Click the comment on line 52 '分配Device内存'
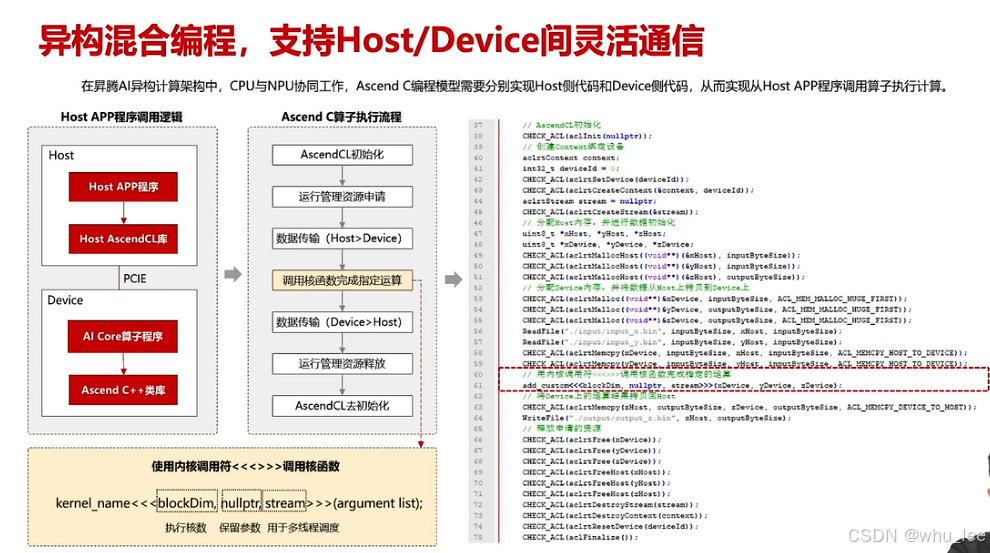This screenshot has width=990, height=553. 636,288
